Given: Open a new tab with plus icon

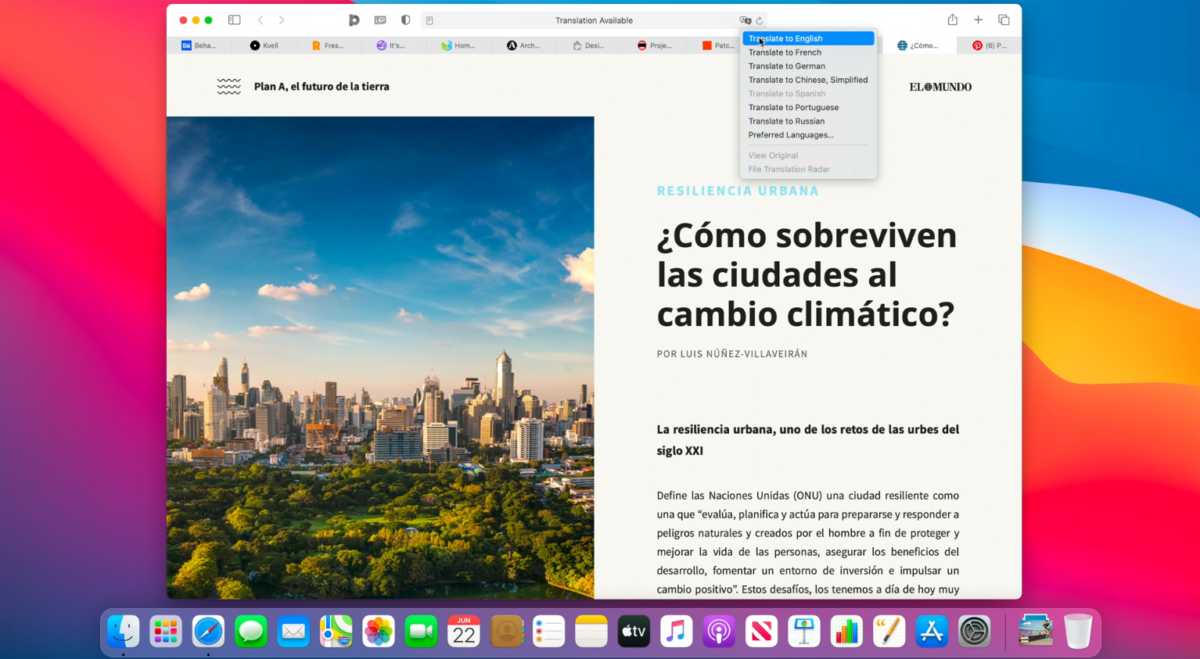Looking at the screenshot, I should 978,20.
